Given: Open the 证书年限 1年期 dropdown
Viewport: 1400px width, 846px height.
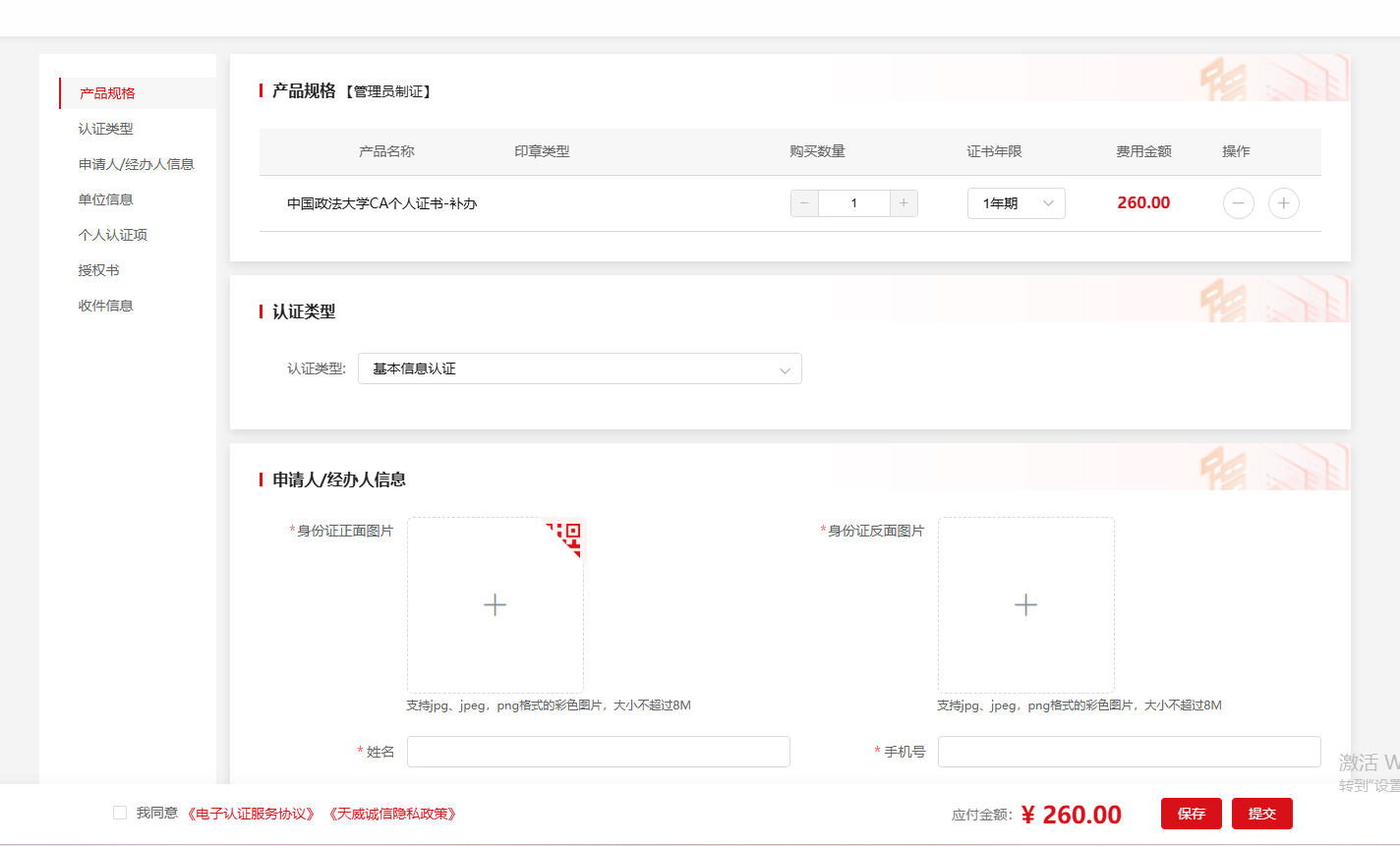Looking at the screenshot, I should coord(1016,203).
